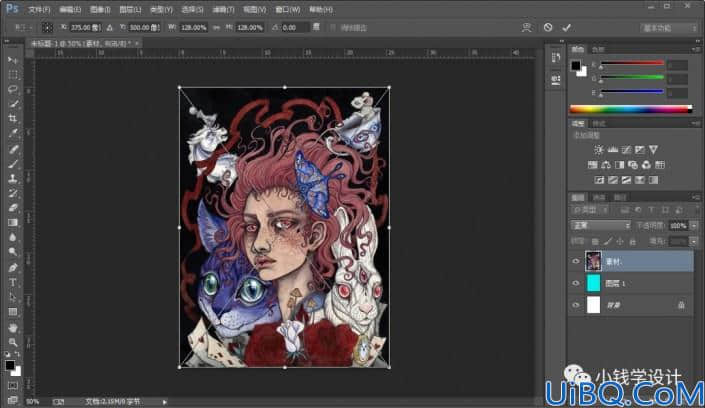
Task: Open the Adjustments panel flyout menu
Action: (x=696, y=123)
